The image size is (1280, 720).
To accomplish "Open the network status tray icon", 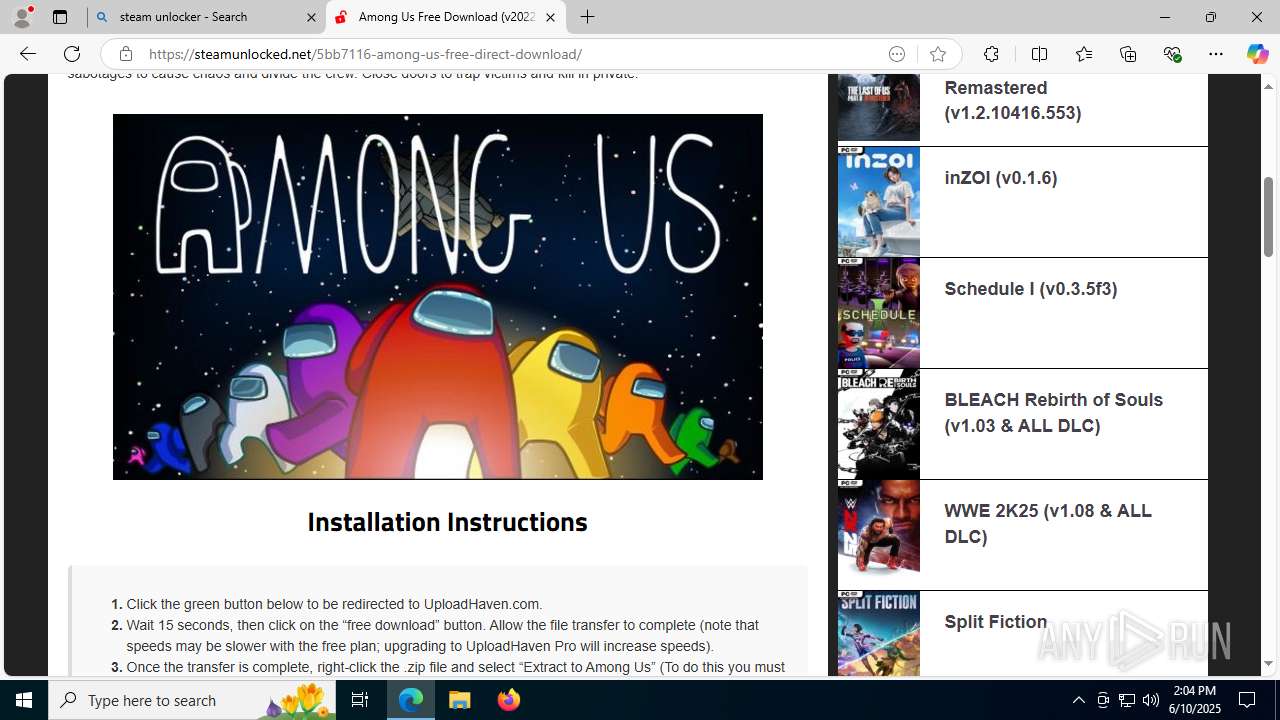I will pyautogui.click(x=1127, y=700).
